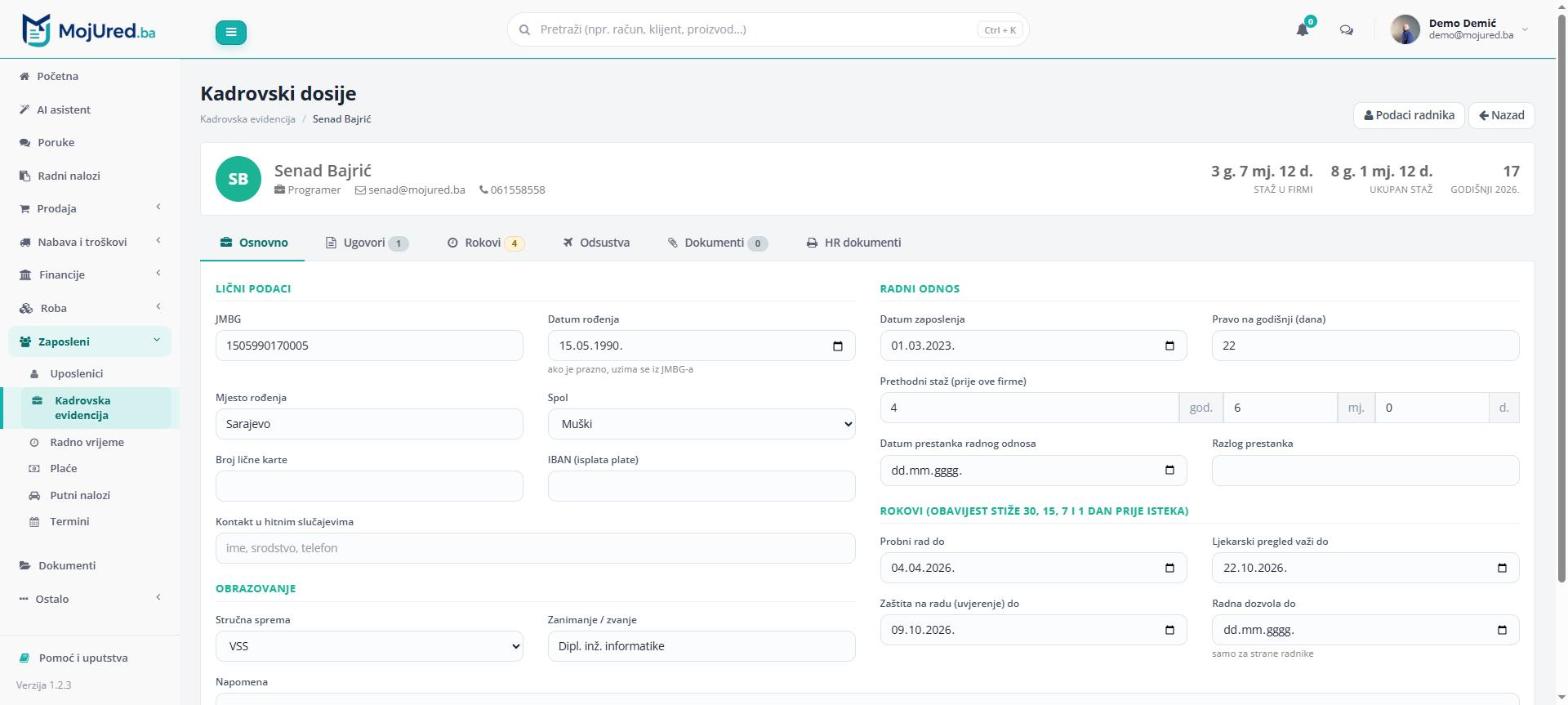Image resolution: width=1568 pixels, height=705 pixels.
Task: Click the JMBG input field
Action: [369, 346]
